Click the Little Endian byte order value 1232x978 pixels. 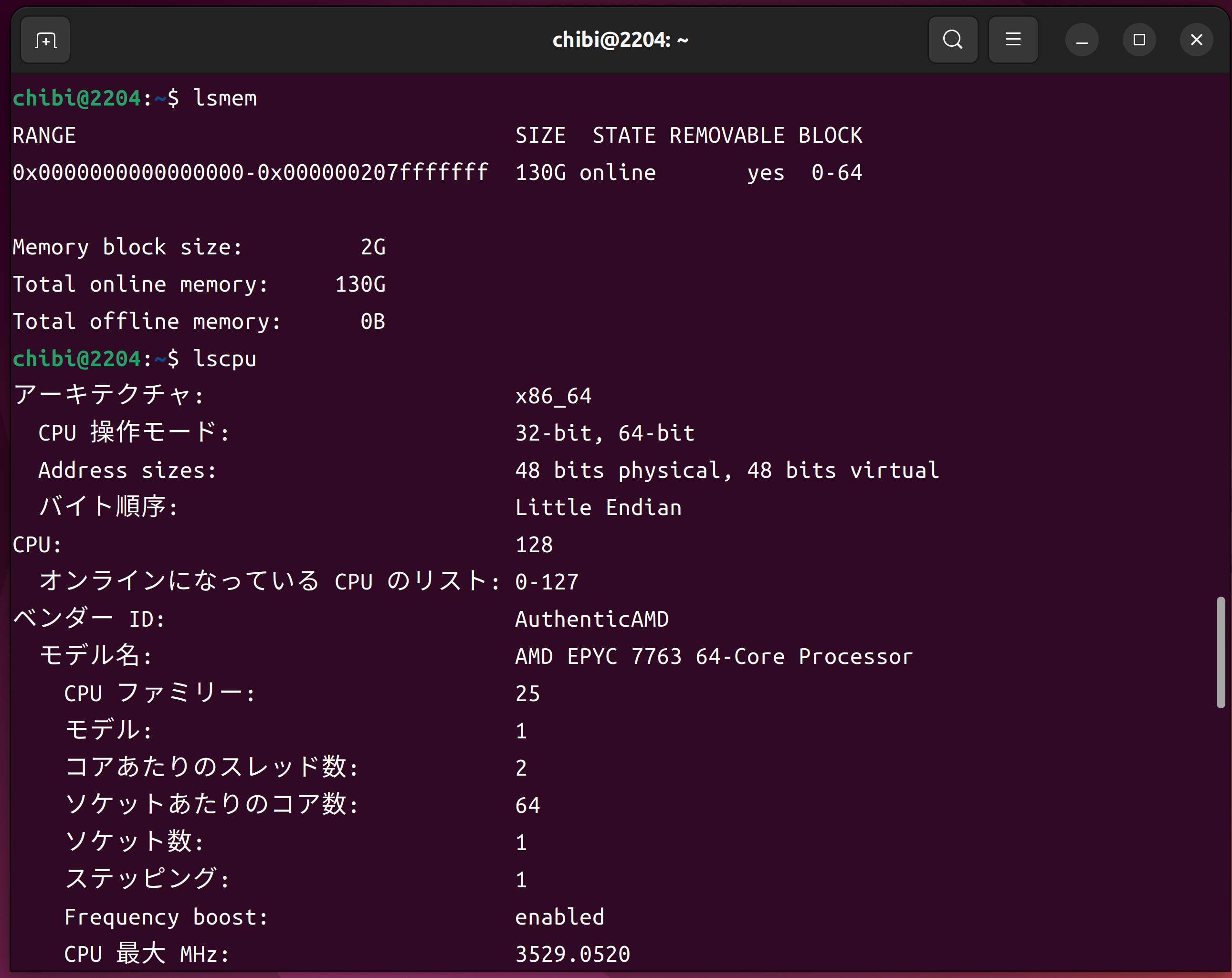pyautogui.click(x=598, y=507)
